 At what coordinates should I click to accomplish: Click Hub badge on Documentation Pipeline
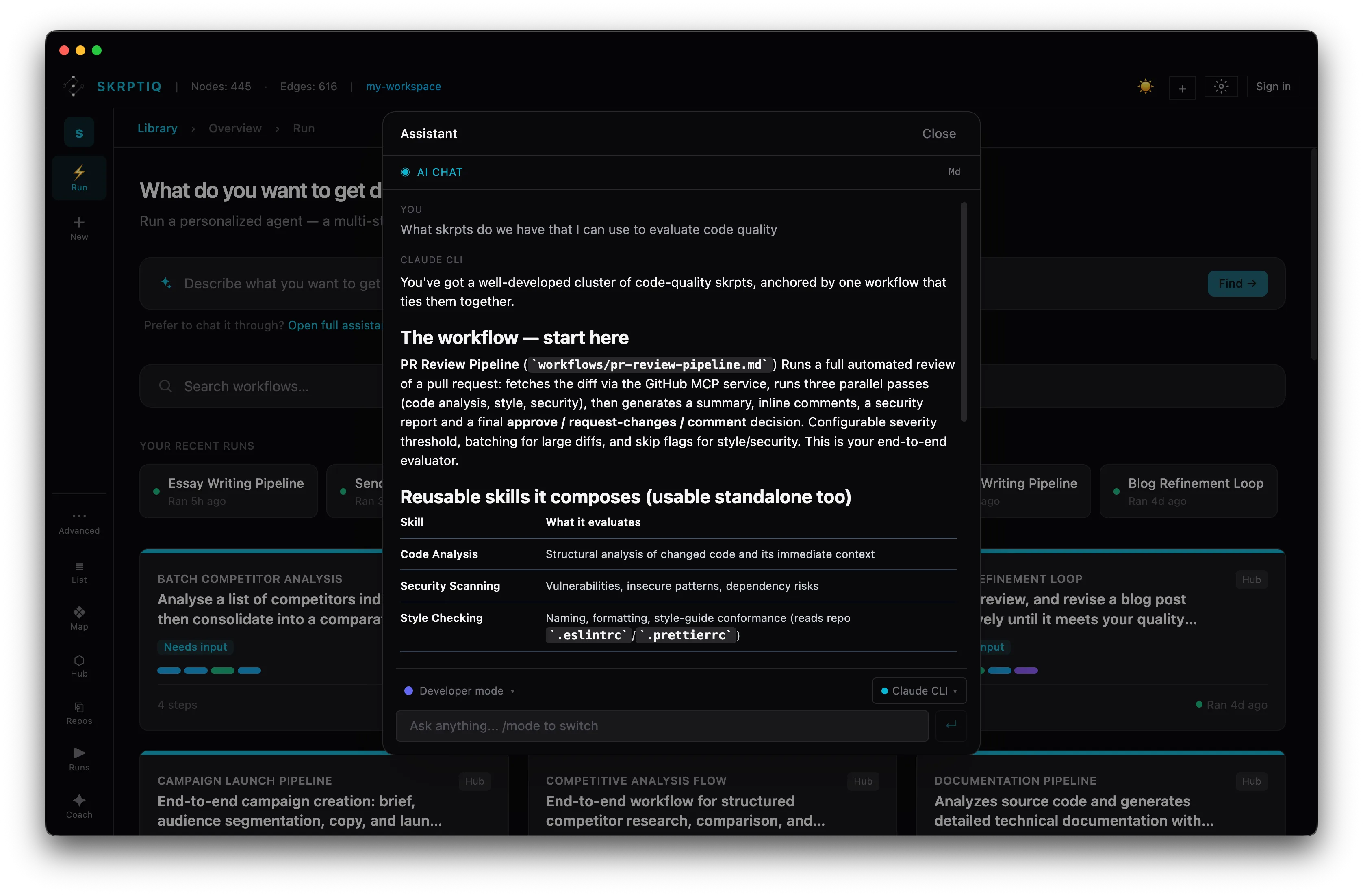[1251, 781]
